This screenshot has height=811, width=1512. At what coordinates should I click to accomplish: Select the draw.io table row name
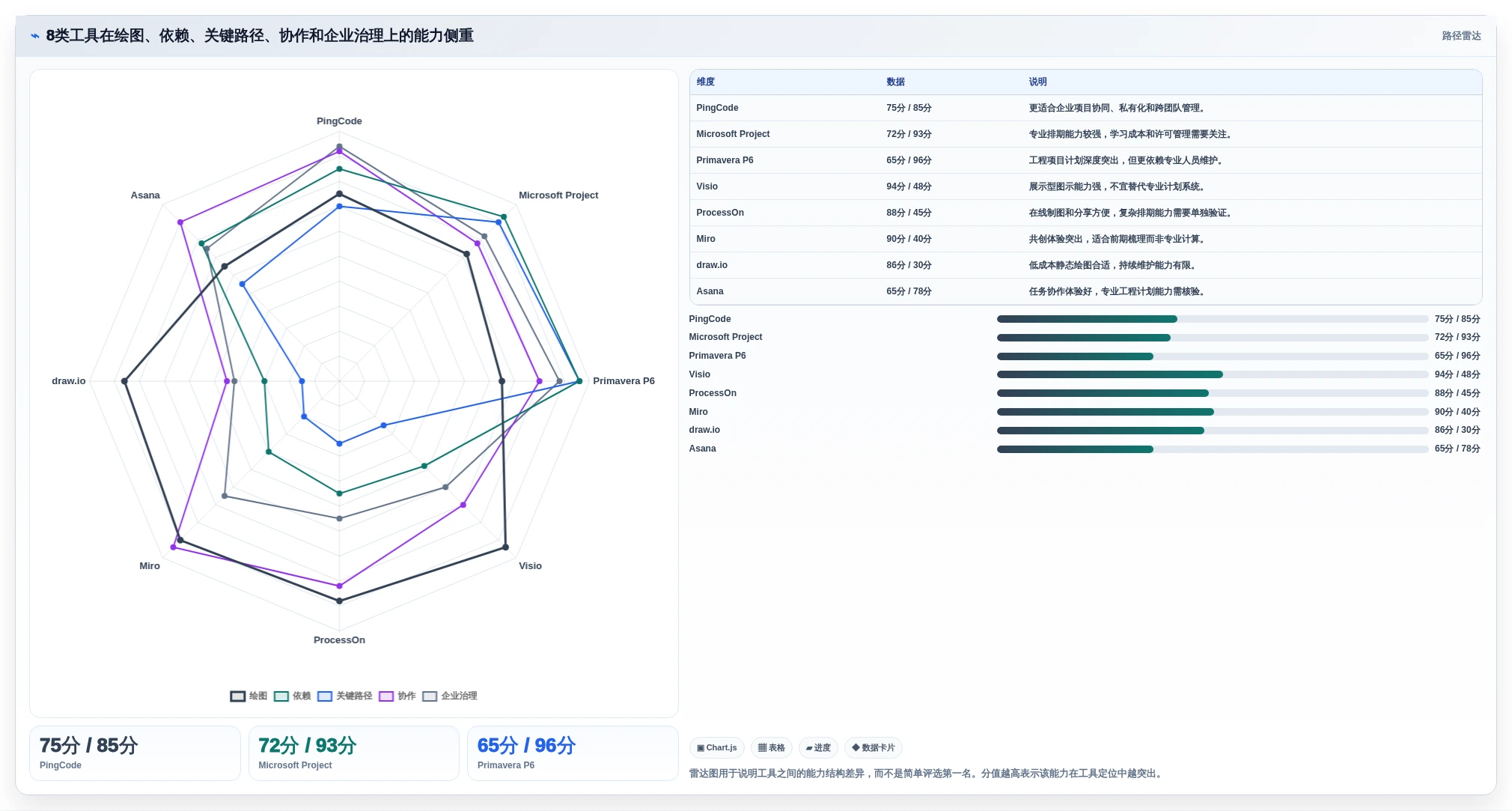[x=712, y=265]
